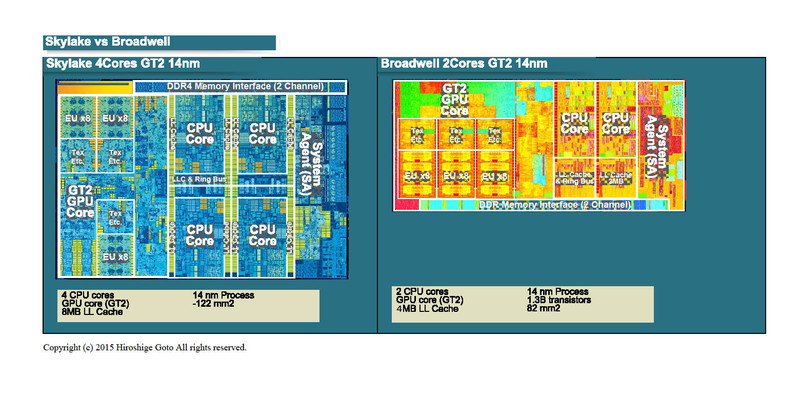Click the Broadwell "GT2 GPU Core" label
800x396 pixels.
pos(455,100)
